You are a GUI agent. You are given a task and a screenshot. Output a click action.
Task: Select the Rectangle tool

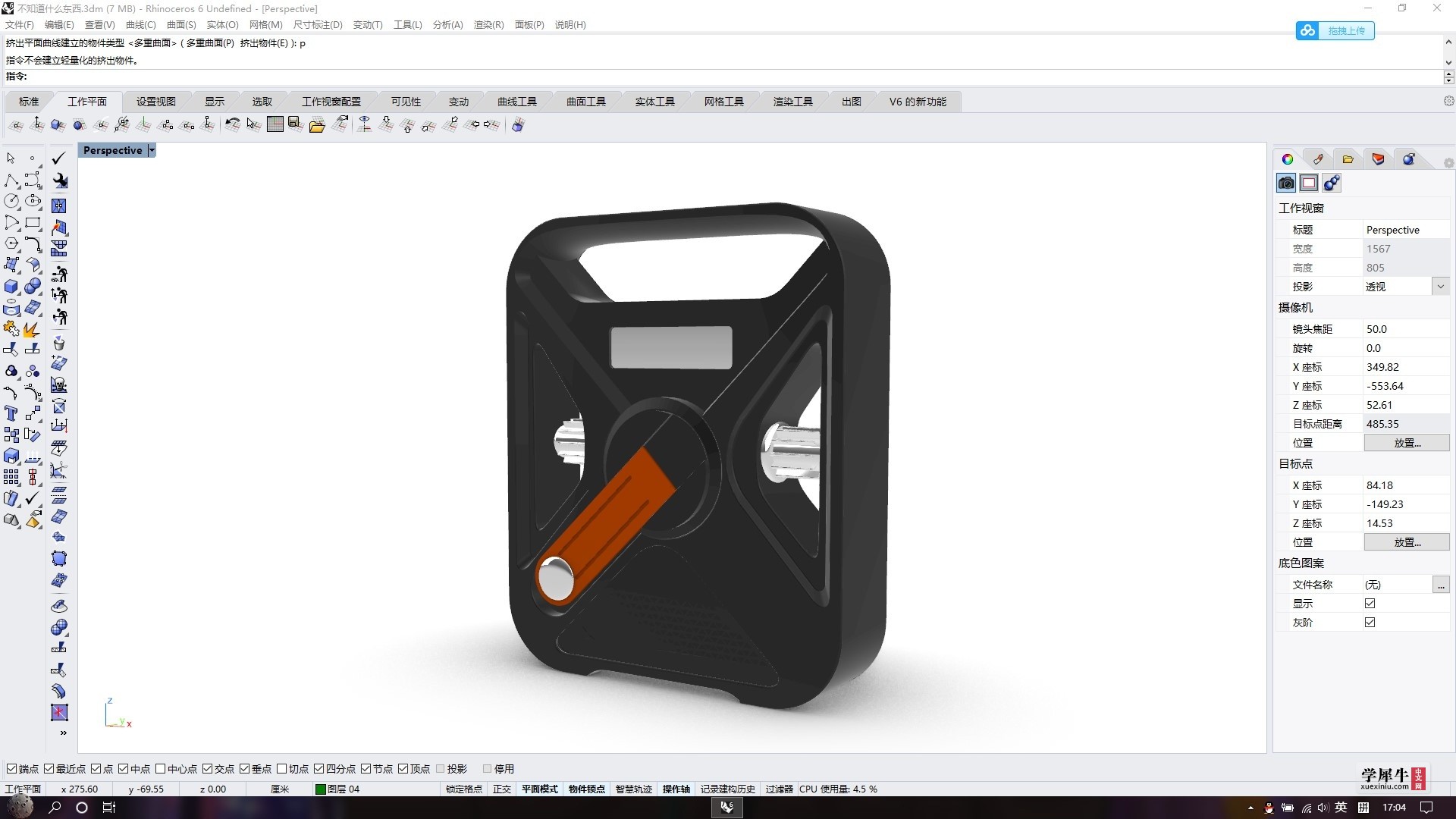33,223
